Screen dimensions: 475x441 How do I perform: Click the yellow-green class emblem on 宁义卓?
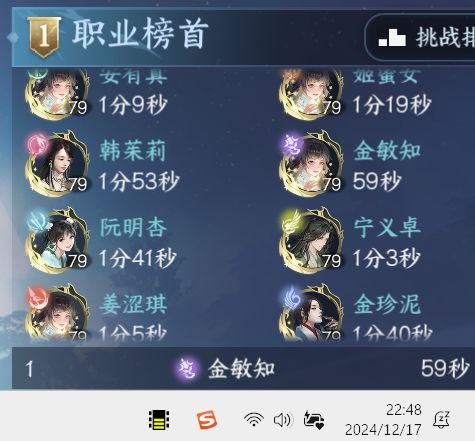[292, 221]
